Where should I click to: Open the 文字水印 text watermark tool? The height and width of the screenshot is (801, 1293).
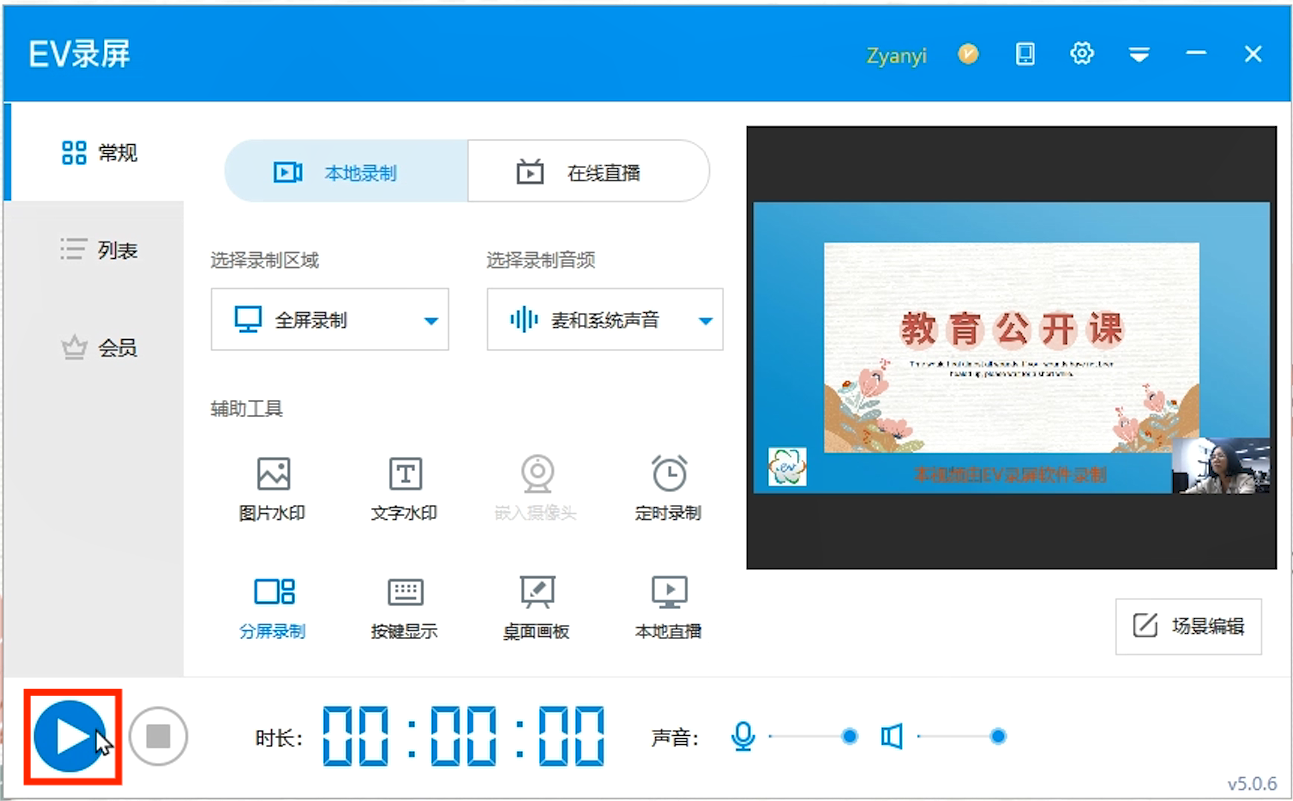[x=404, y=485]
